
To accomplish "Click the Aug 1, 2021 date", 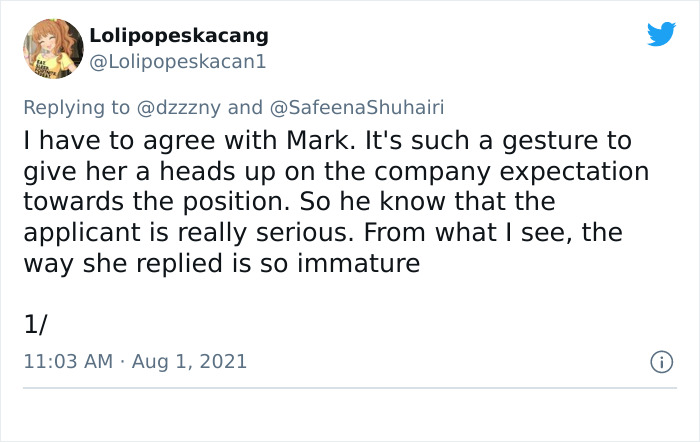I will [189, 361].
